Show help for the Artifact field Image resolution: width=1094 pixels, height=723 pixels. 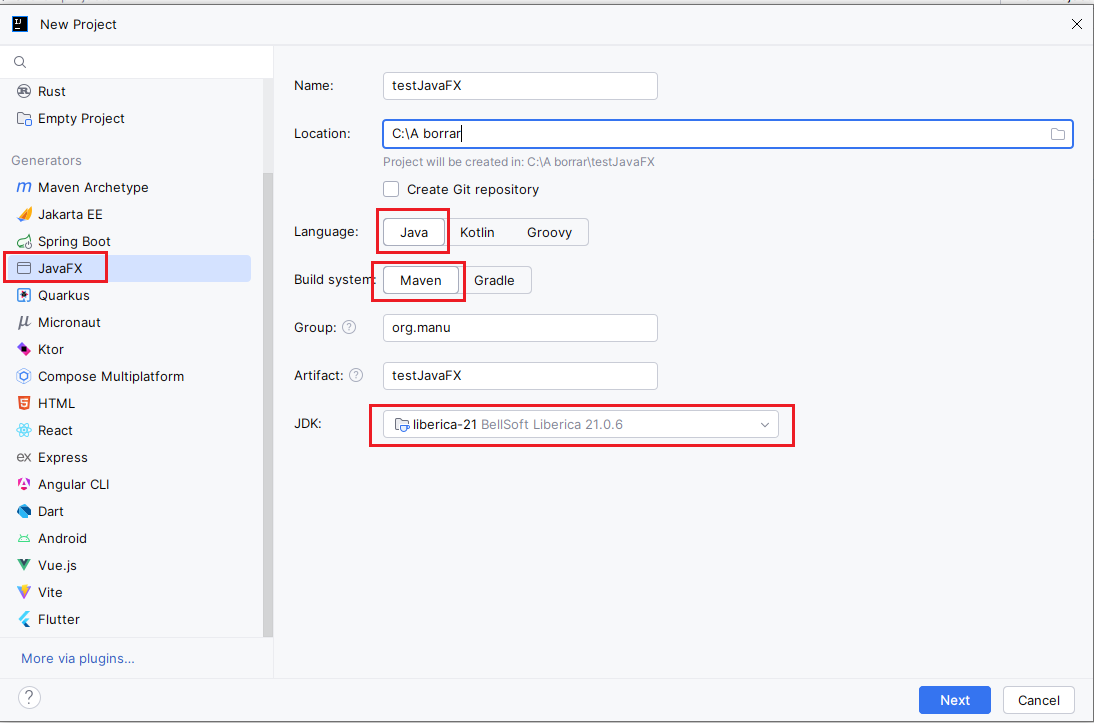(356, 375)
